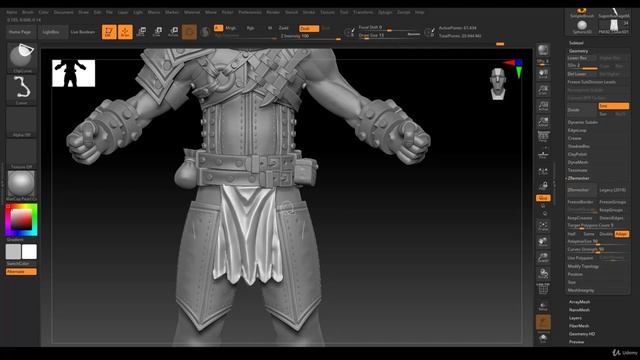Toggle Zadd sculpt mode

click(x=284, y=28)
